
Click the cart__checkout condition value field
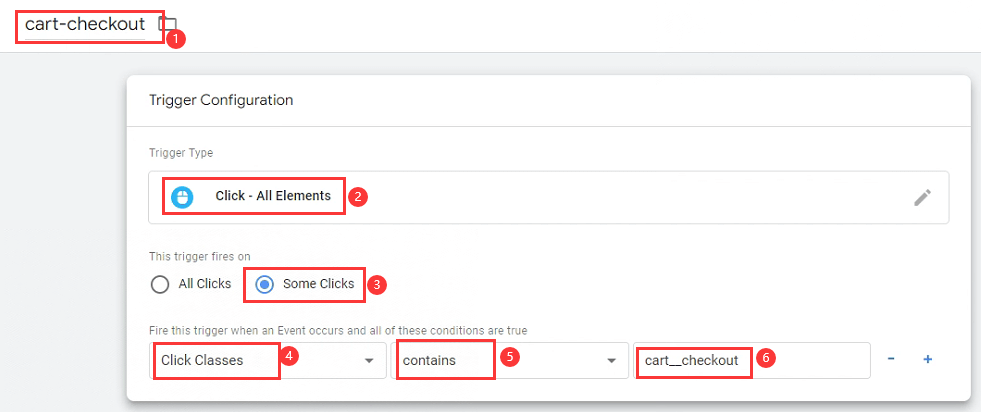[751, 360]
